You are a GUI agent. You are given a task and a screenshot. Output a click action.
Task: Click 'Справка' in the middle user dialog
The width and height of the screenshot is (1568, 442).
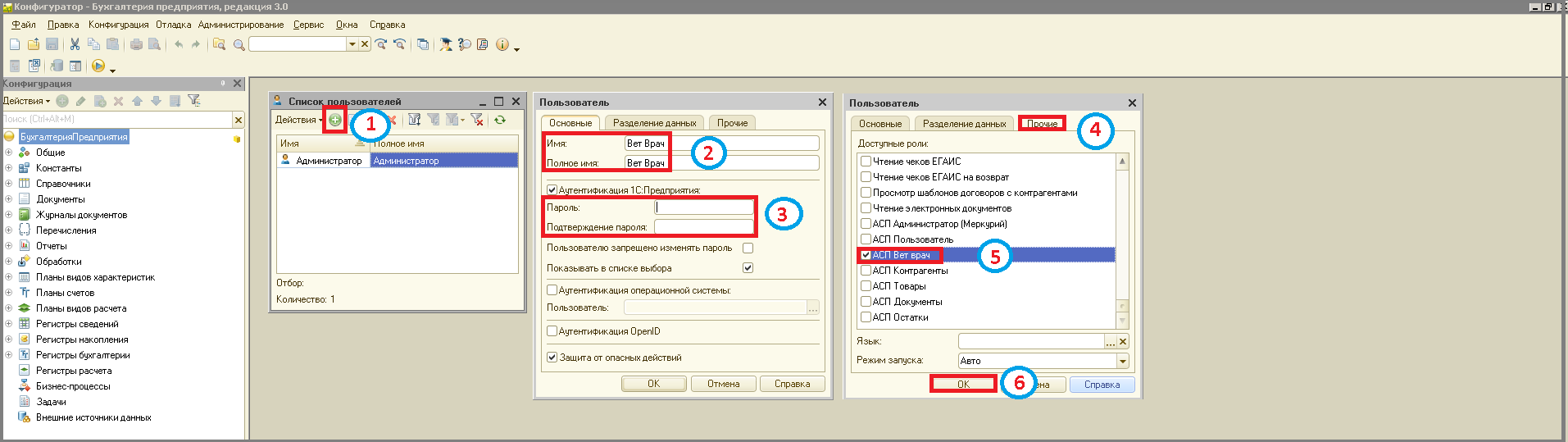(x=793, y=384)
